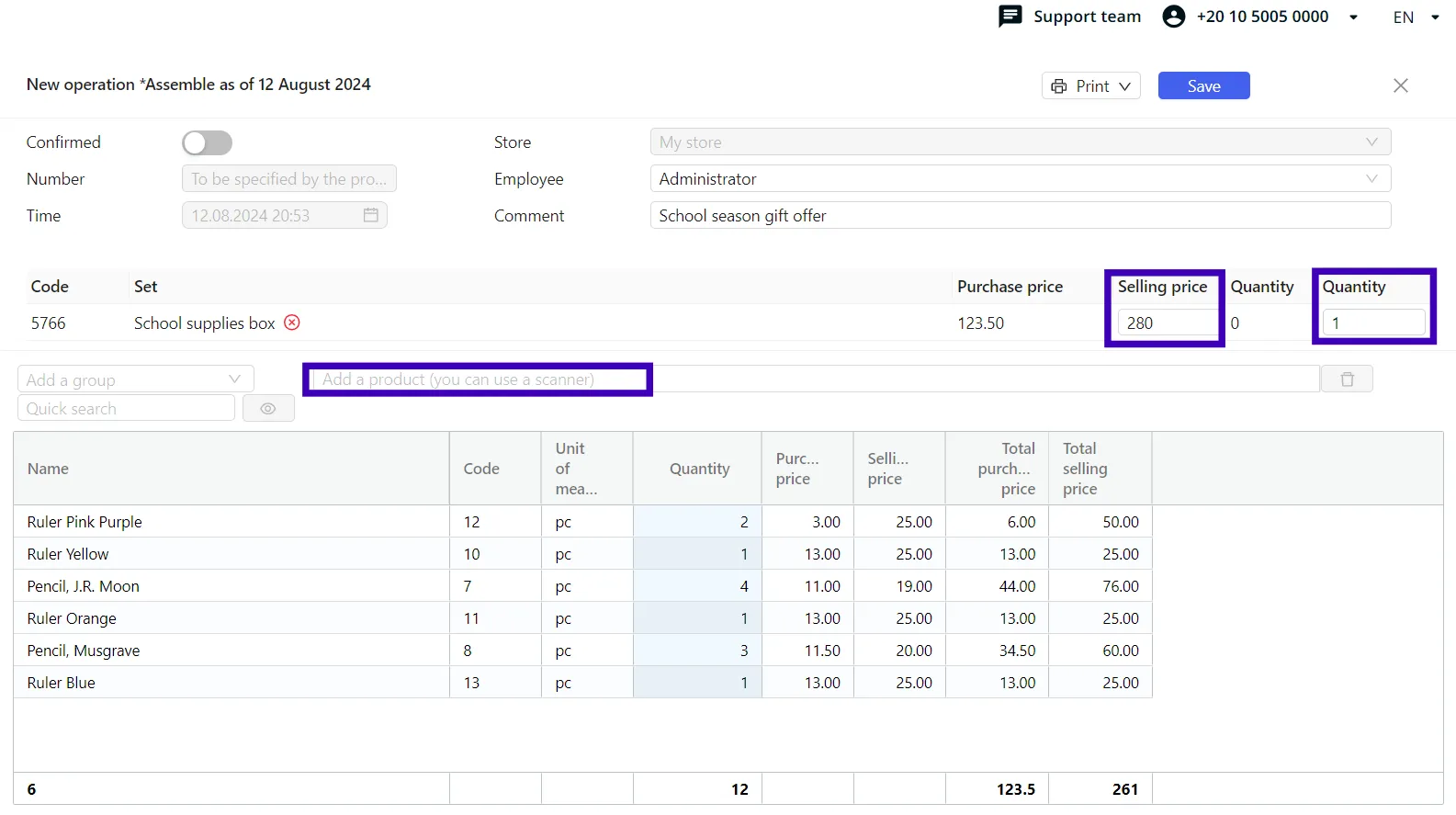Click code 12 in Ruler Pink Purple row
Screen dimensions: 1456x815
pos(471,522)
